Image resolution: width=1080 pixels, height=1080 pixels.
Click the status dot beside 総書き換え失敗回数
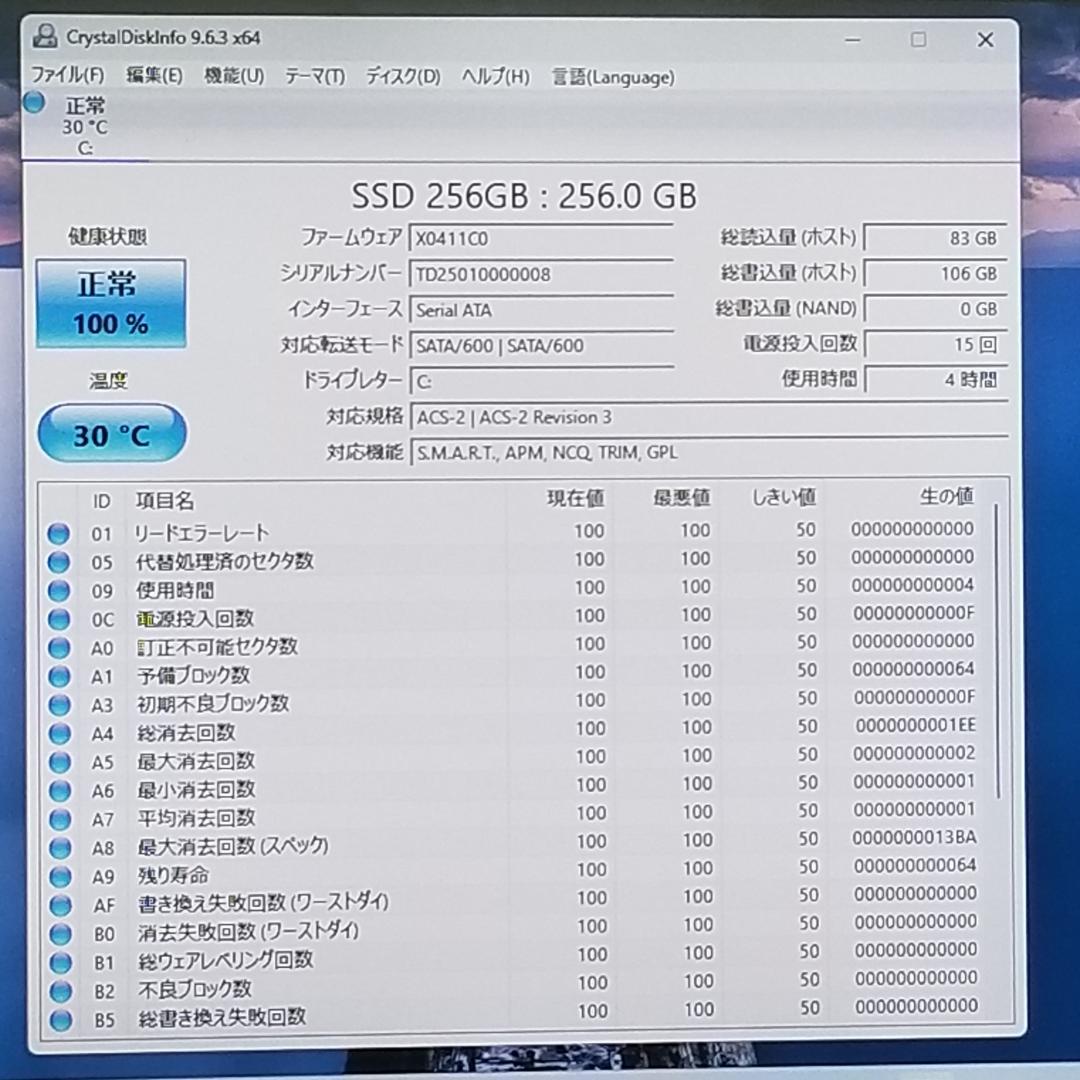pyautogui.click(x=58, y=1016)
